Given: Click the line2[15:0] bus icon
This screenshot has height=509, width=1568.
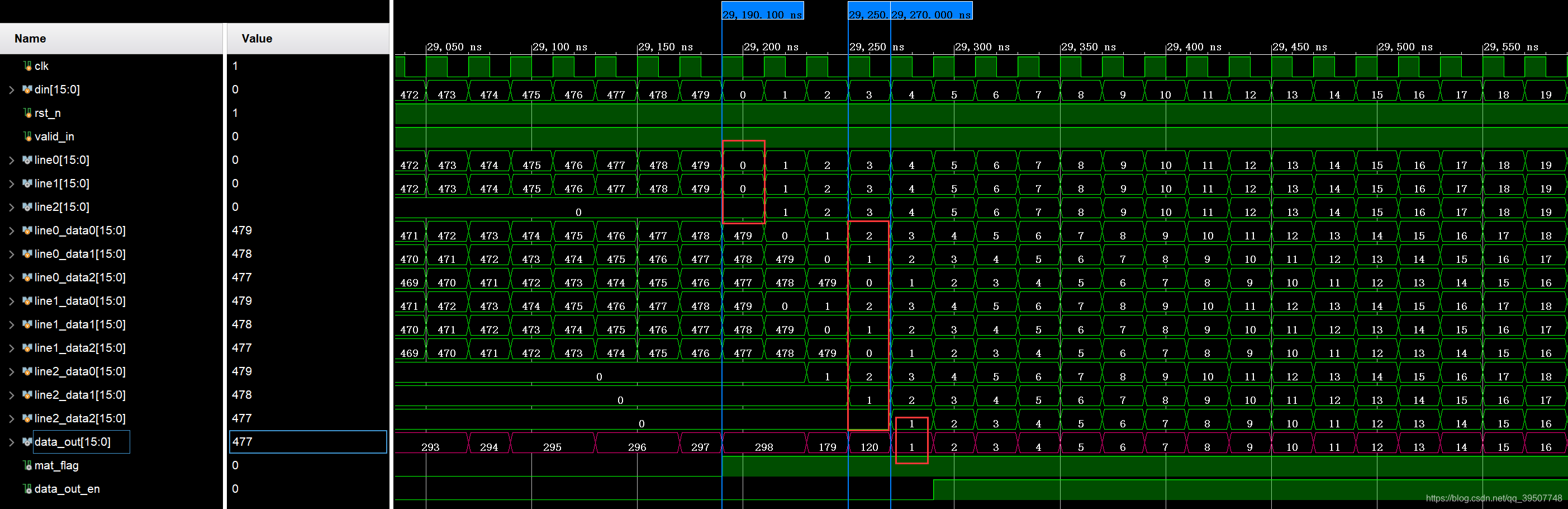Looking at the screenshot, I should tap(27, 208).
